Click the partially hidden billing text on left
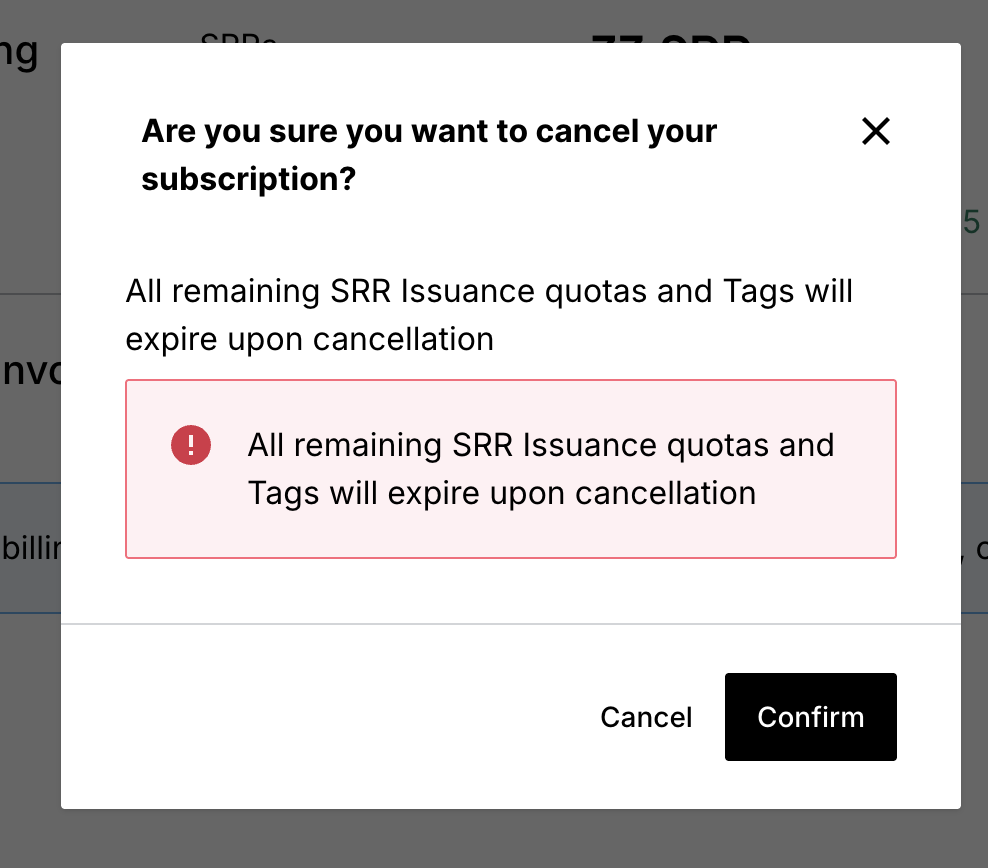 coord(30,549)
